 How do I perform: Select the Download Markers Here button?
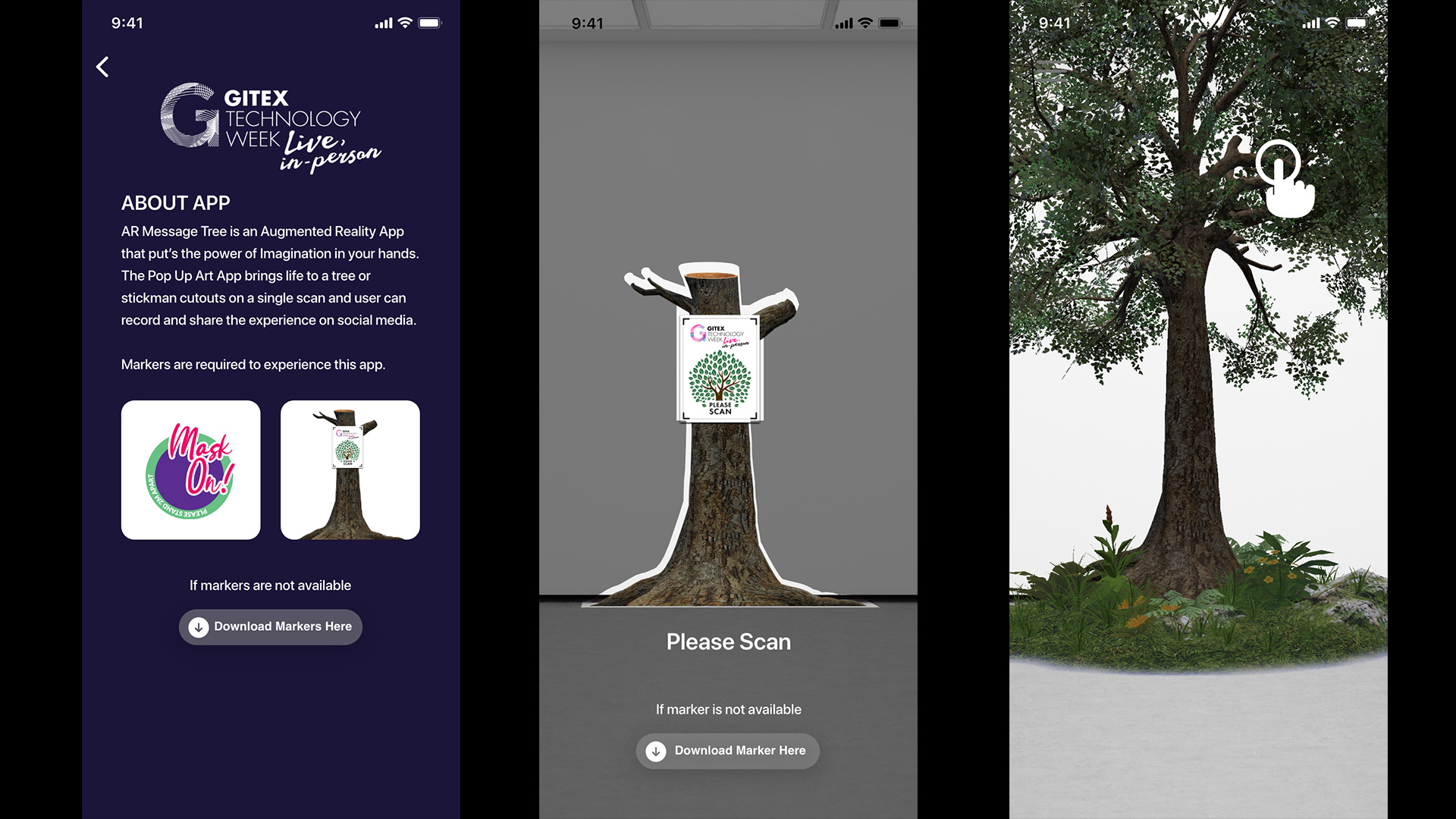[x=270, y=627]
